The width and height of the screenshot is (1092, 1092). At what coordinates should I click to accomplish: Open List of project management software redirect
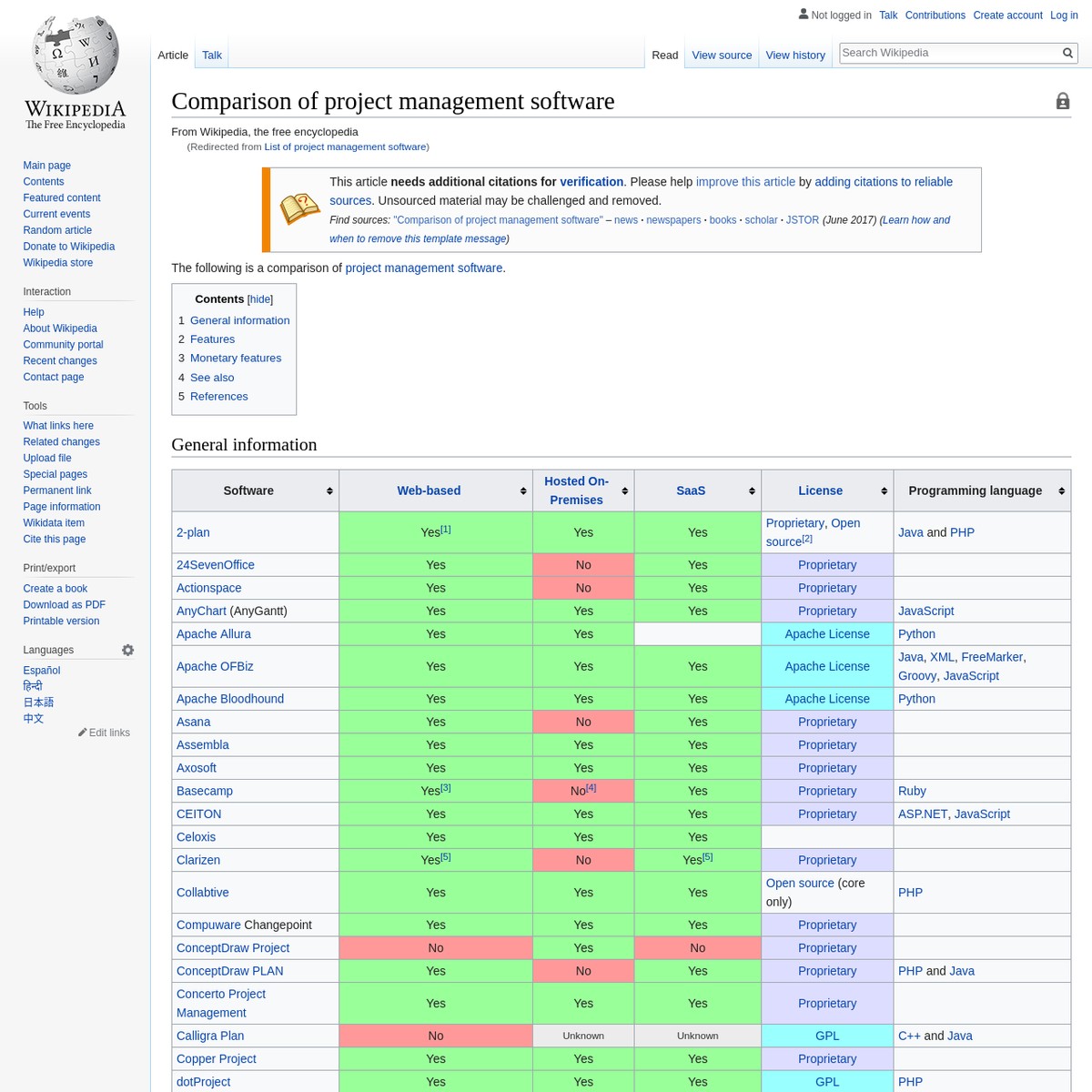tap(346, 147)
